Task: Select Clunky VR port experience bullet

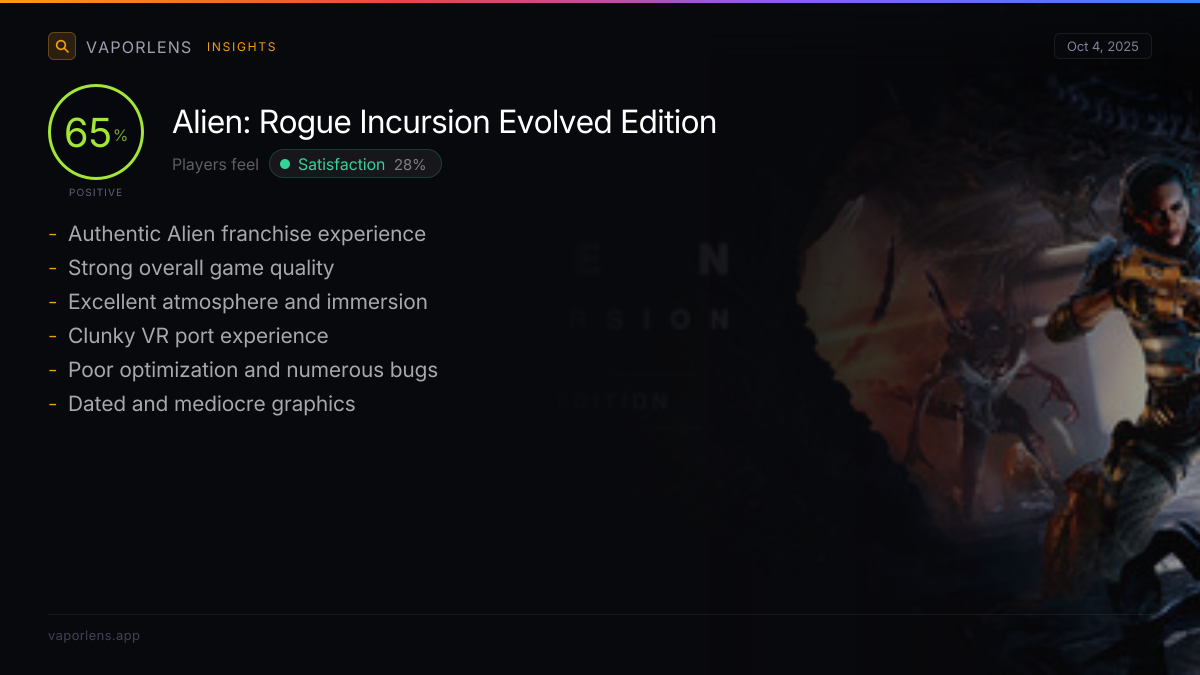Action: pos(198,336)
